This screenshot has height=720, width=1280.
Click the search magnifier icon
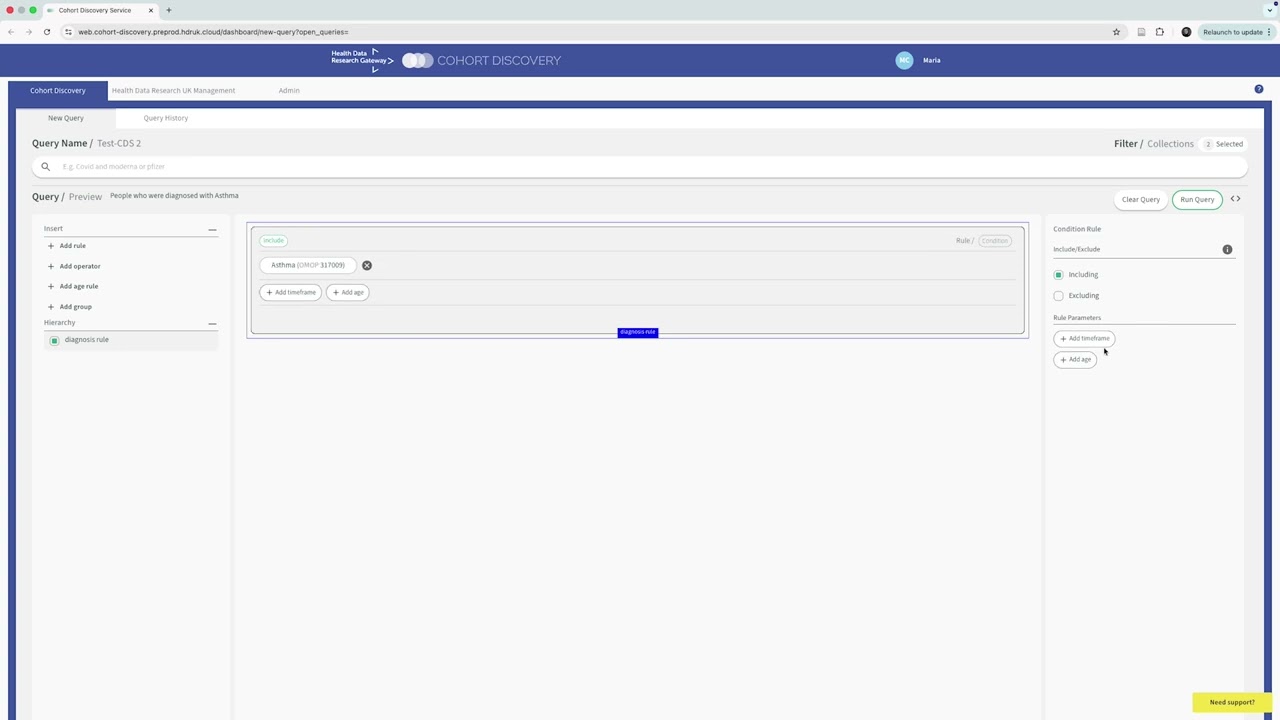click(45, 166)
